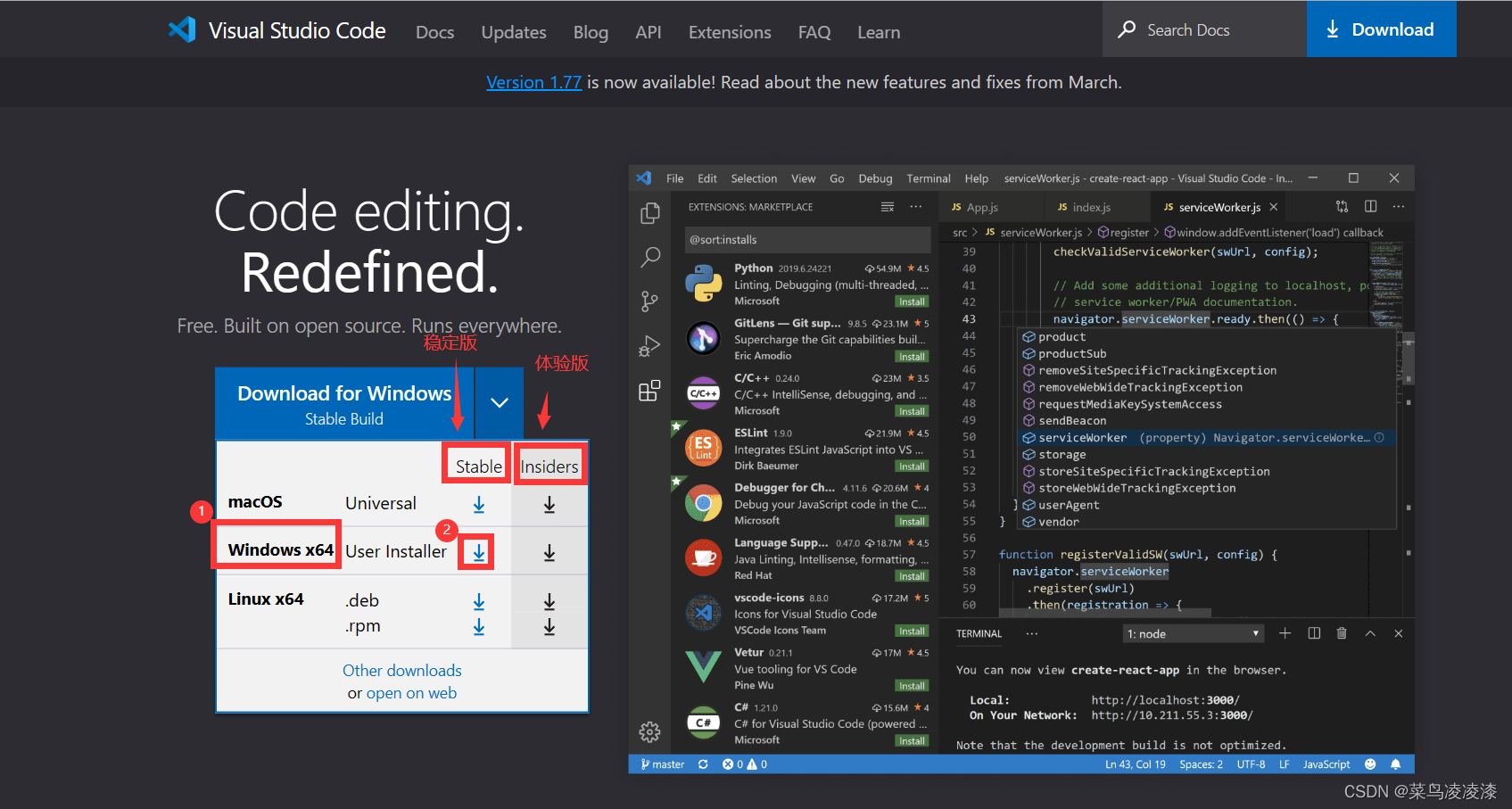Kill terminal with trash icon
The width and height of the screenshot is (1512, 809).
coord(1342,633)
